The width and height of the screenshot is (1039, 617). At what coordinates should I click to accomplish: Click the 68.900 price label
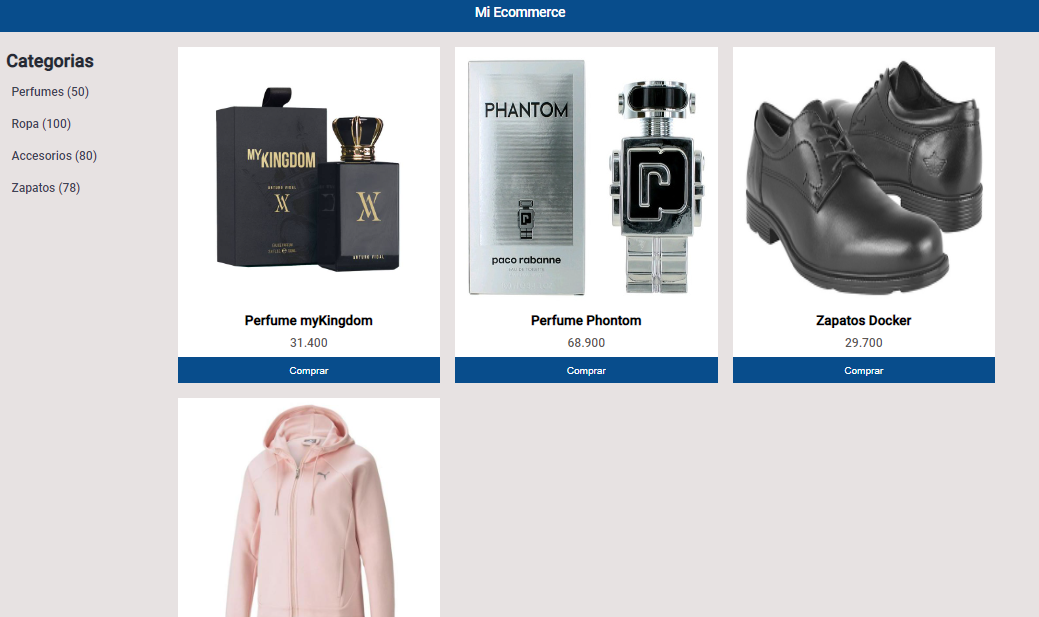(586, 343)
